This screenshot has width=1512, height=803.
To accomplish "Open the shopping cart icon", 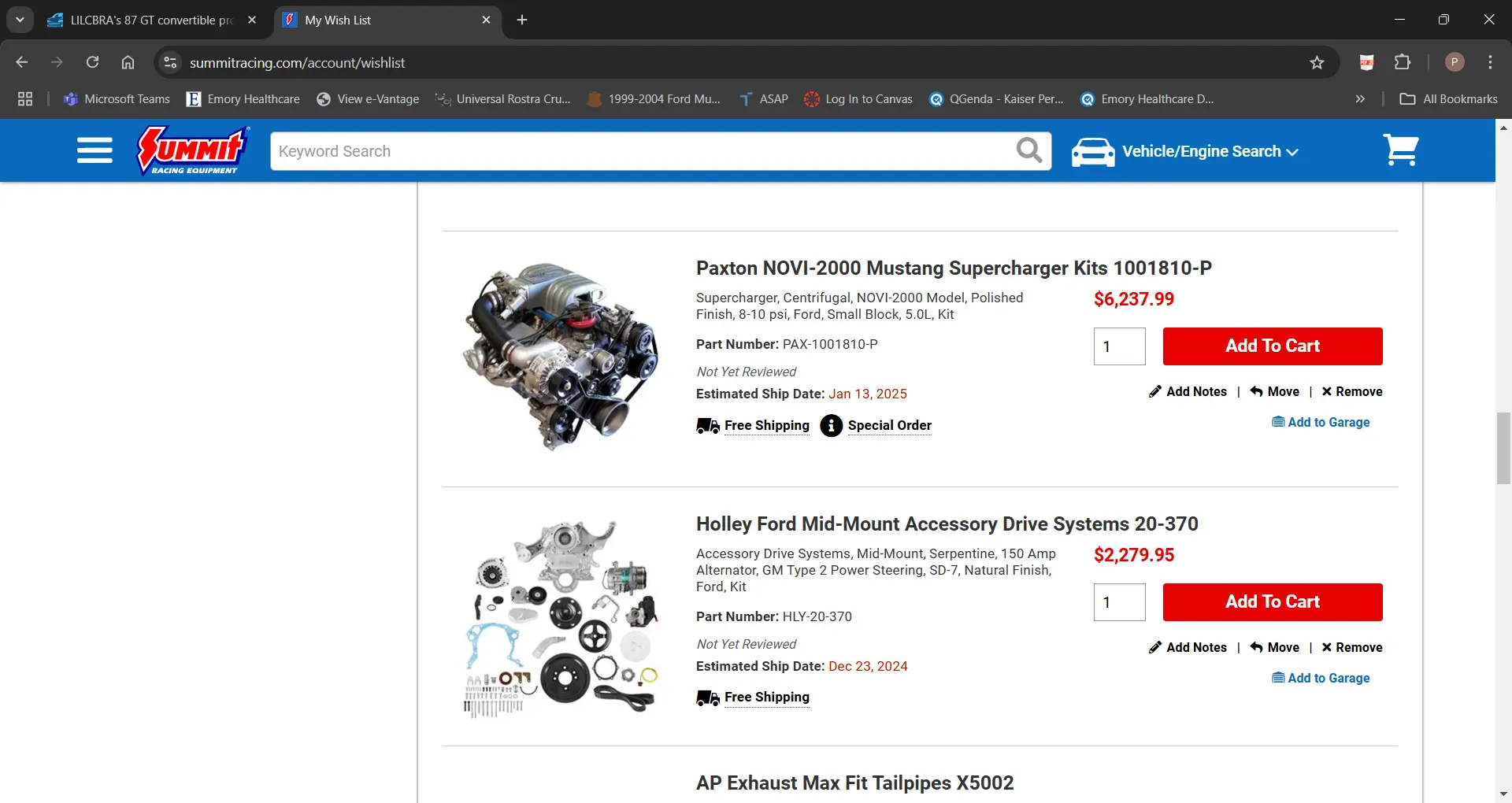I will pyautogui.click(x=1401, y=150).
